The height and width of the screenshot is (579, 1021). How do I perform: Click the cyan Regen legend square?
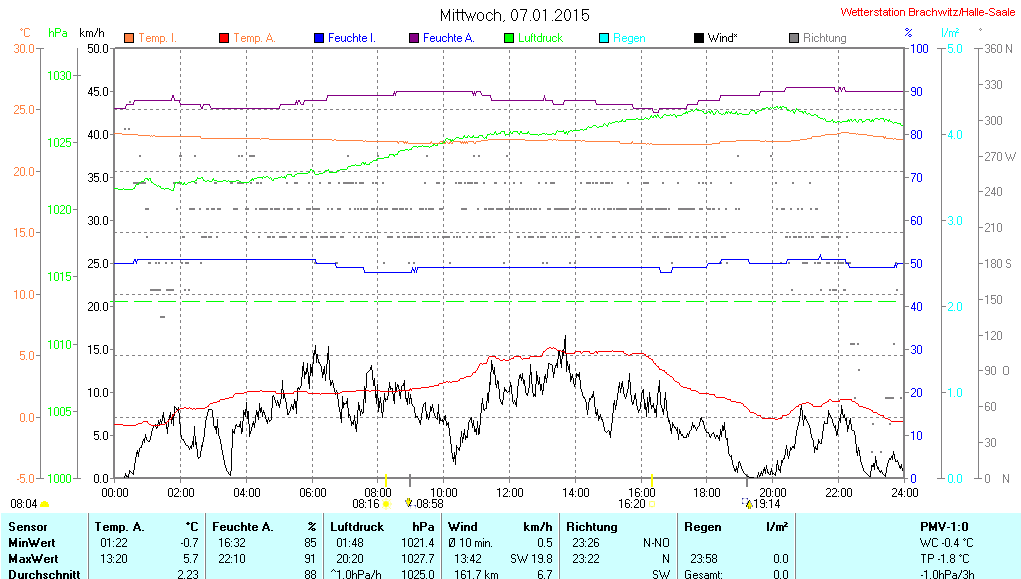point(604,38)
